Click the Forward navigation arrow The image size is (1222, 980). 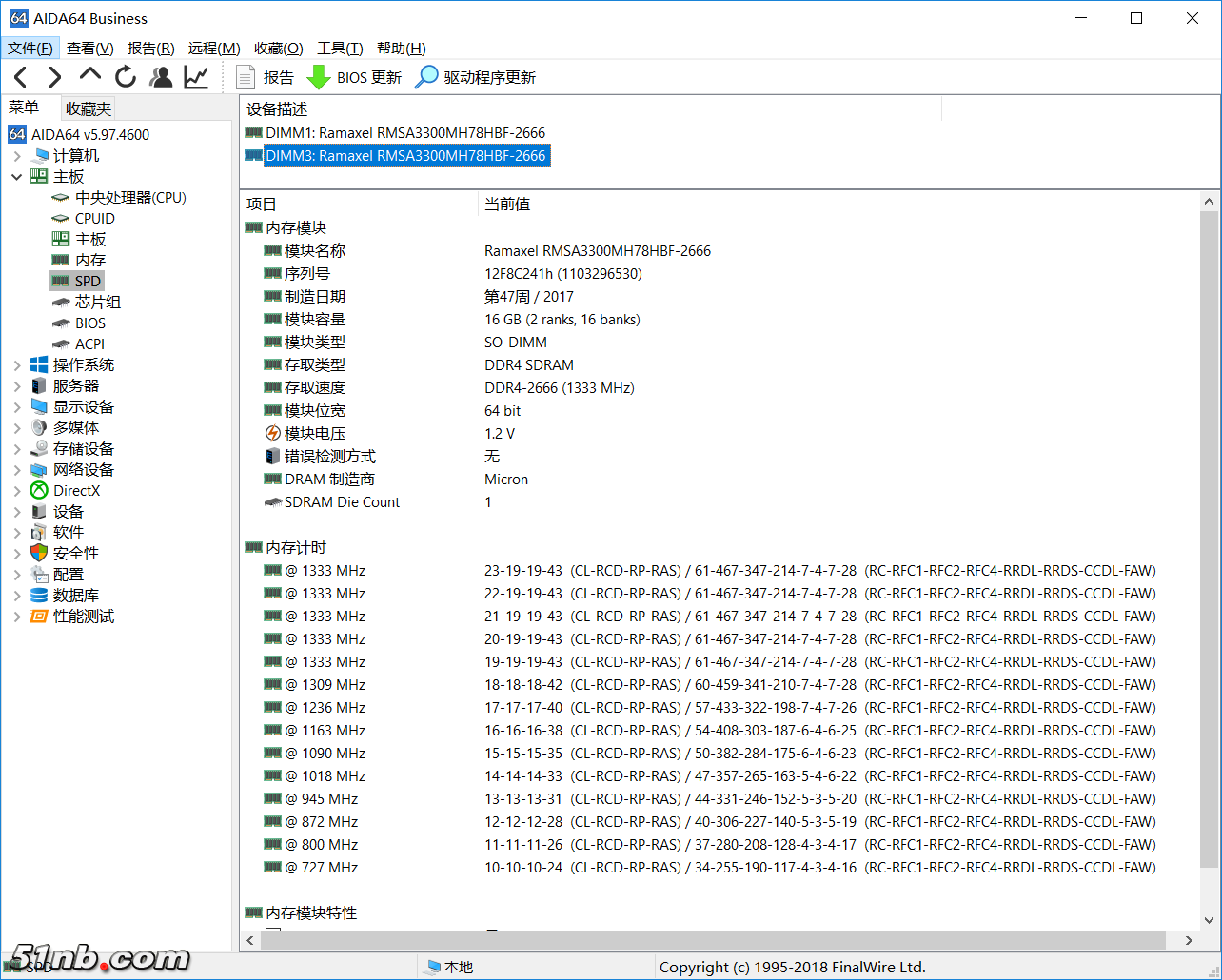tap(55, 77)
